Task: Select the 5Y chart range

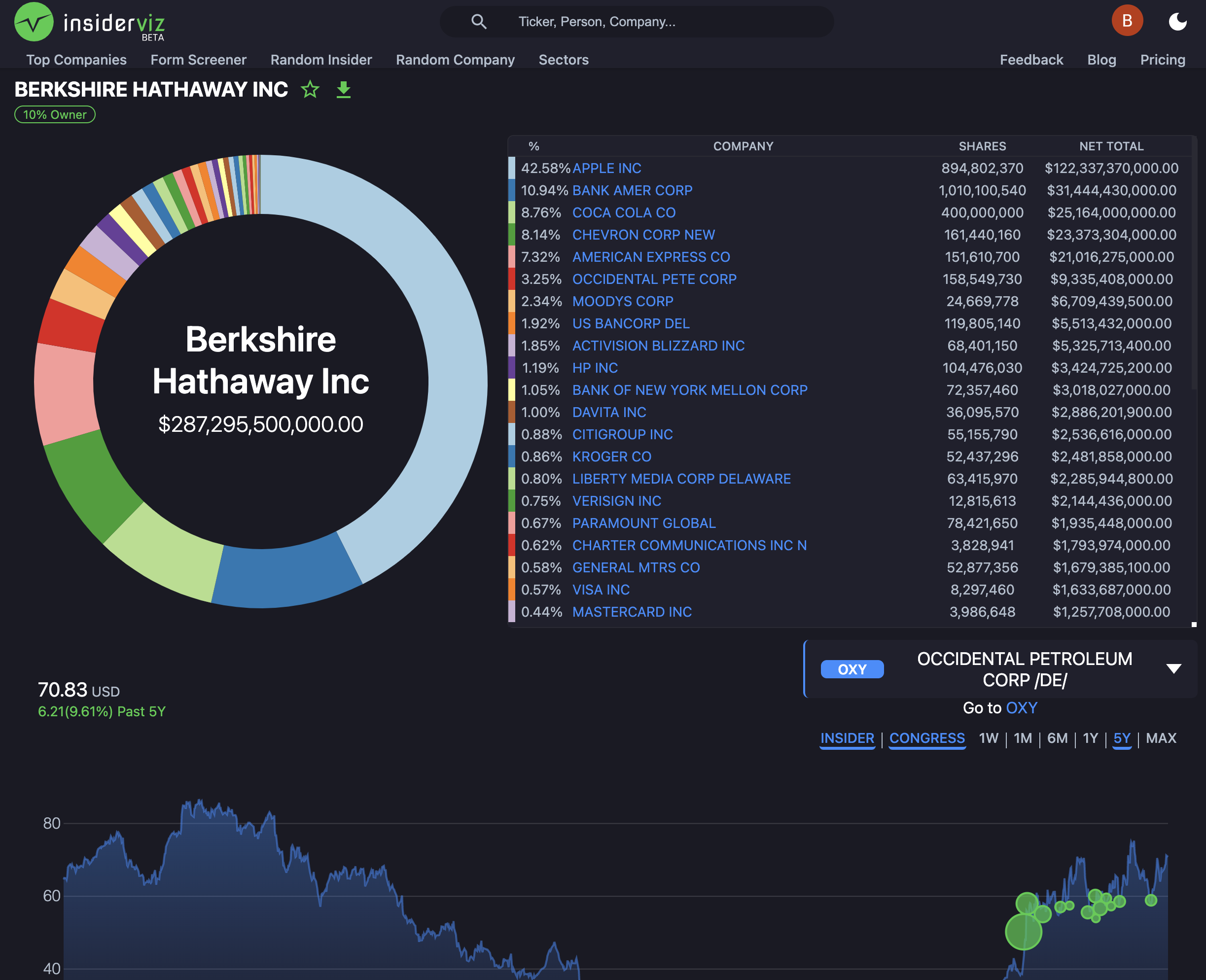Action: point(1122,738)
